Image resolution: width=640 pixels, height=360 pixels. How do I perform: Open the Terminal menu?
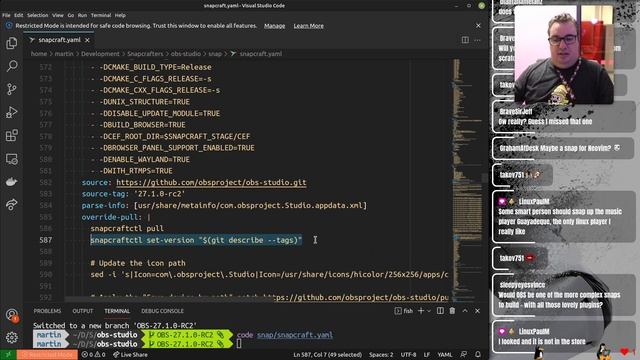pyautogui.click(x=101, y=15)
